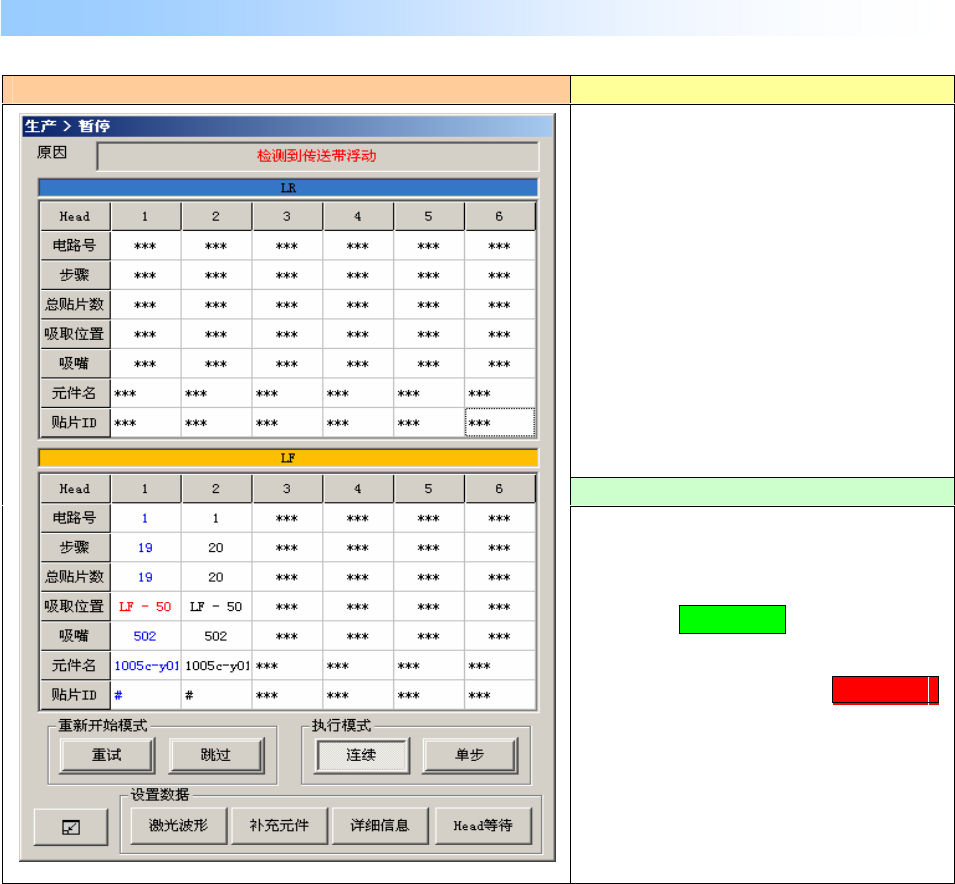Click the 生产 > 暂停 window title bar
This screenshot has height=884, width=955.
click(288, 126)
